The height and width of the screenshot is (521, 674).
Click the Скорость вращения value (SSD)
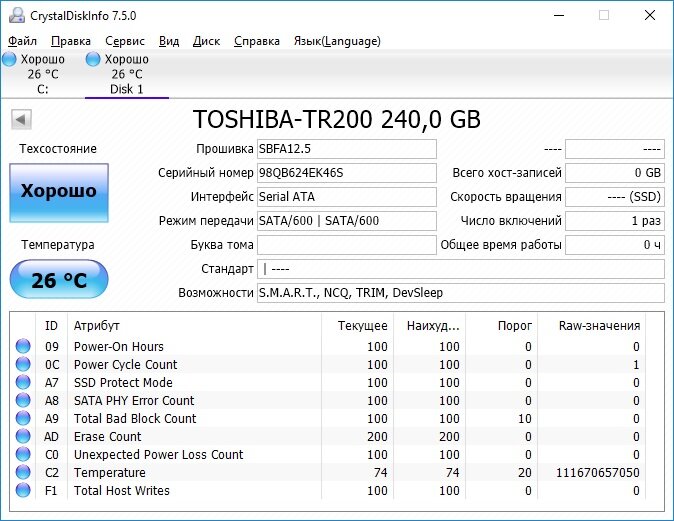(615, 197)
